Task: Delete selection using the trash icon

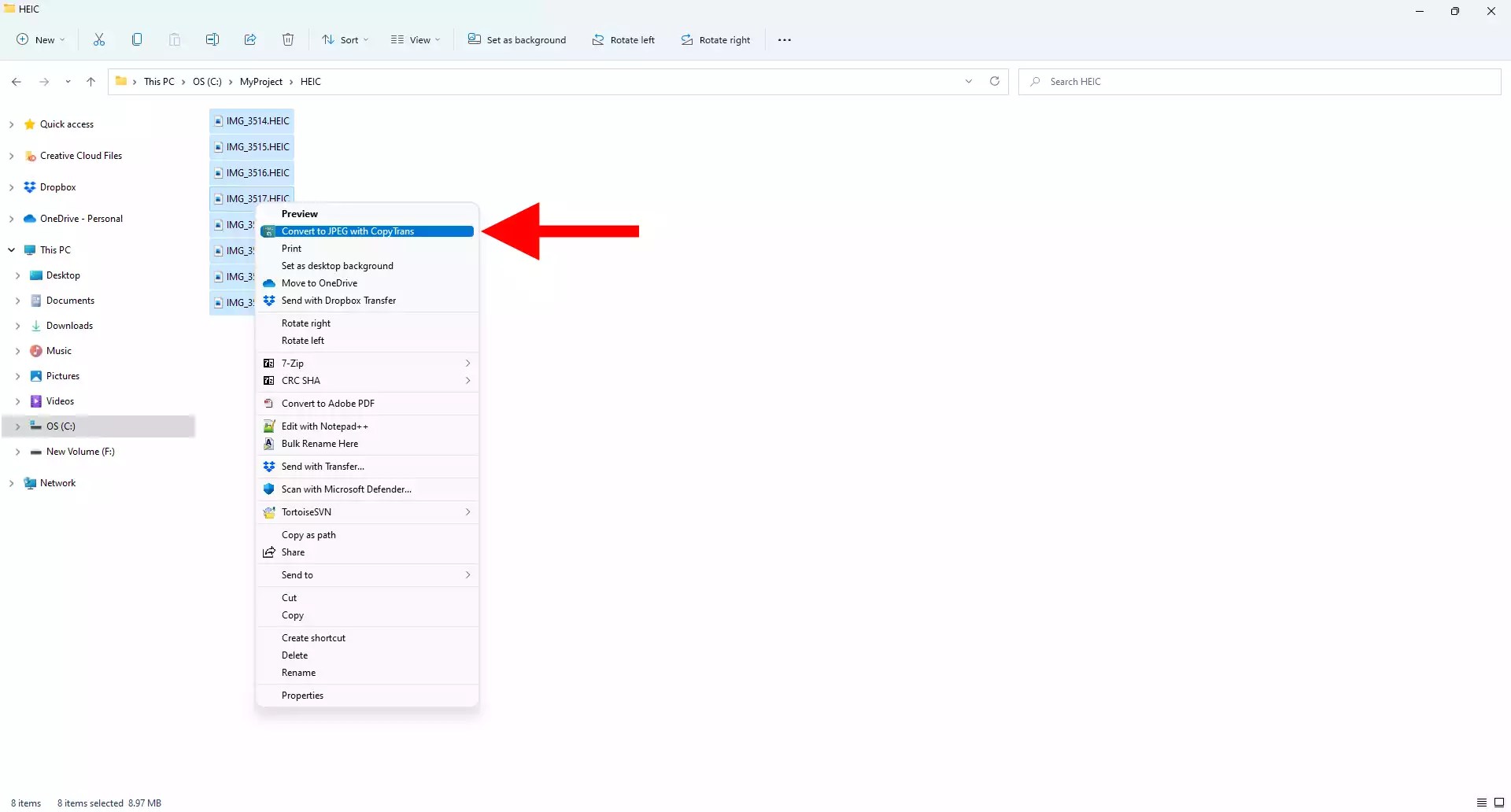Action: [x=288, y=39]
